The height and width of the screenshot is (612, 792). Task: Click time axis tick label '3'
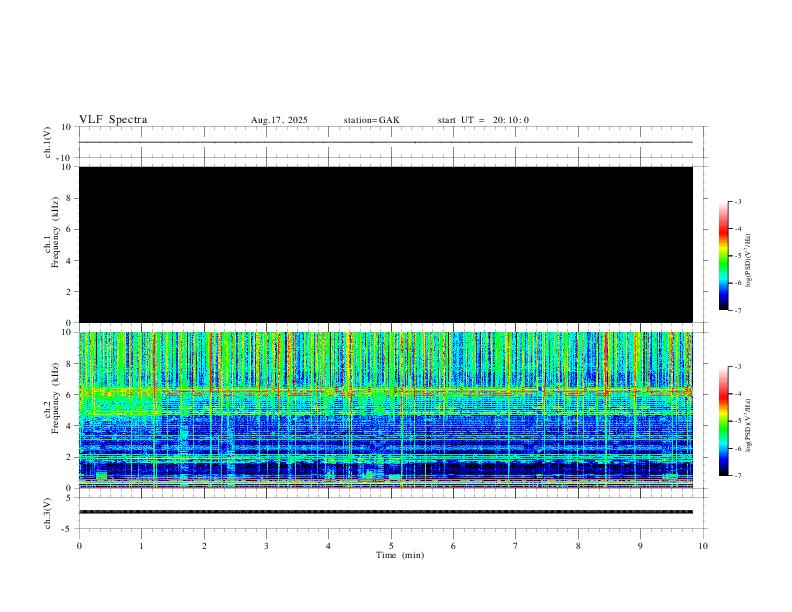tap(266, 546)
